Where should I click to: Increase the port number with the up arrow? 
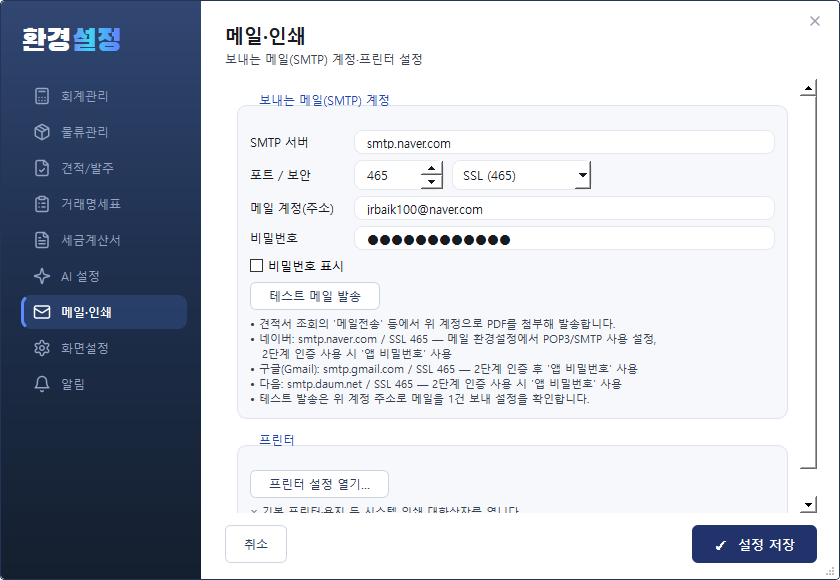(431, 169)
